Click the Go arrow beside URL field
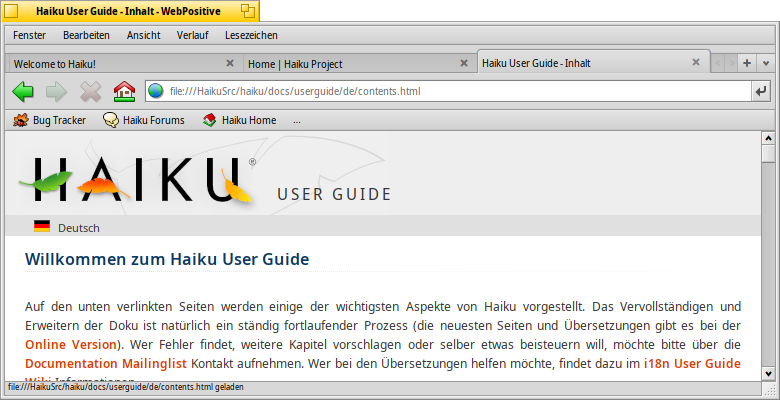 [762, 92]
